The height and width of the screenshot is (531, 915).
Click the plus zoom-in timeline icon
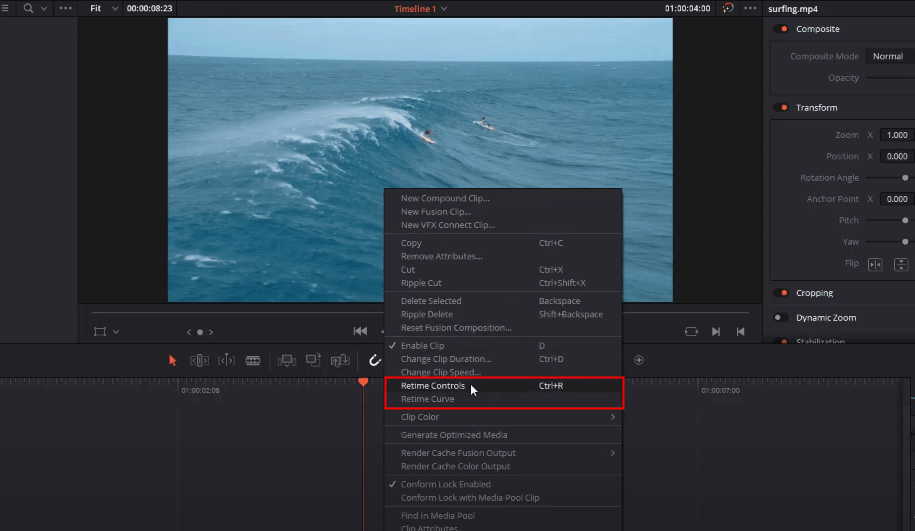[639, 360]
